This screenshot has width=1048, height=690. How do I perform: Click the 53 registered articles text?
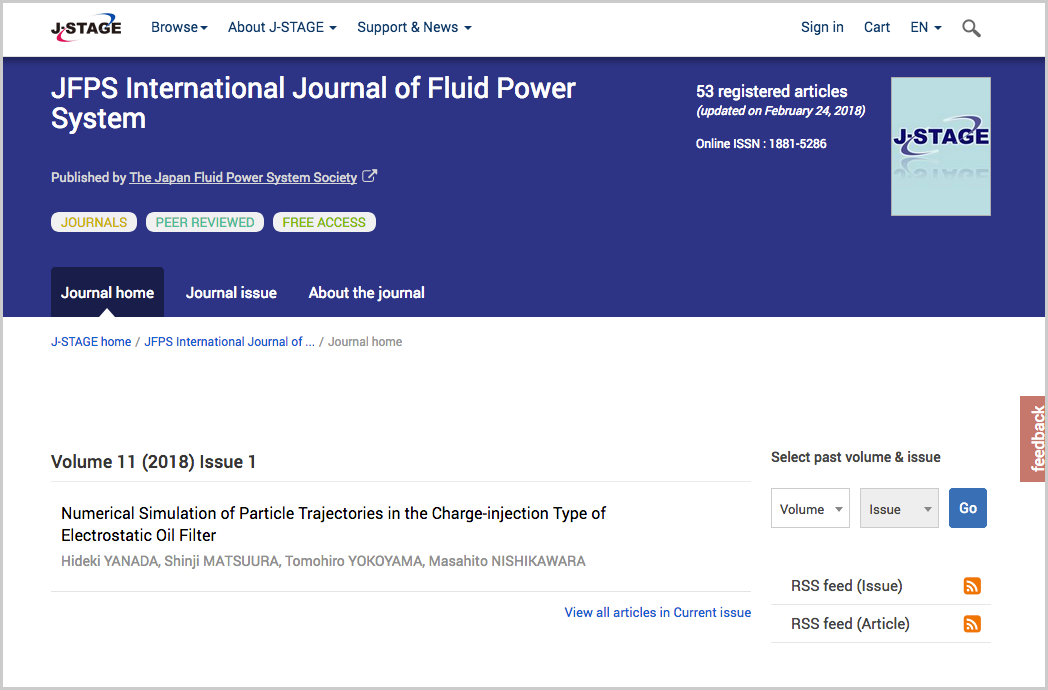pyautogui.click(x=771, y=92)
